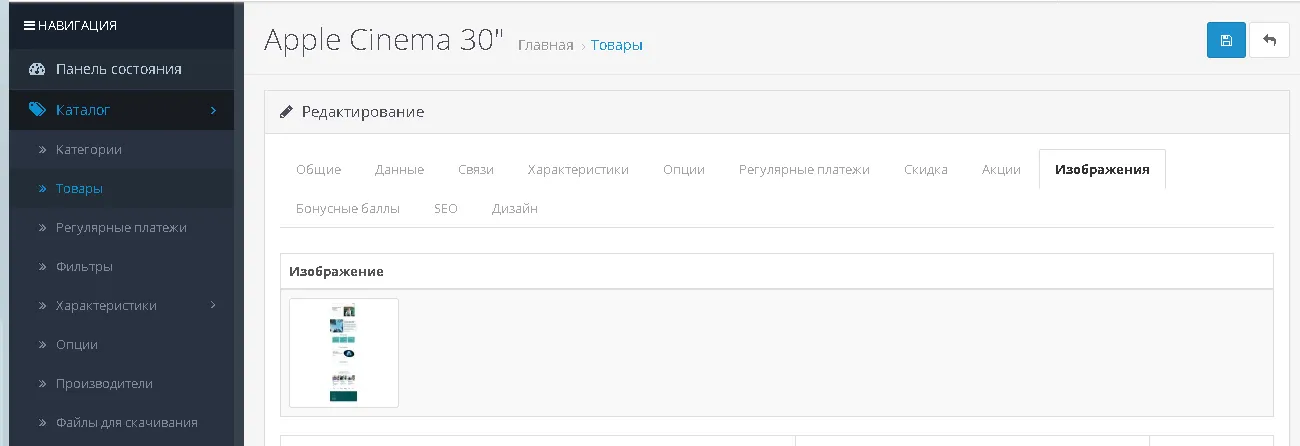Open Регулярные платежи in sidebar

pos(122,227)
